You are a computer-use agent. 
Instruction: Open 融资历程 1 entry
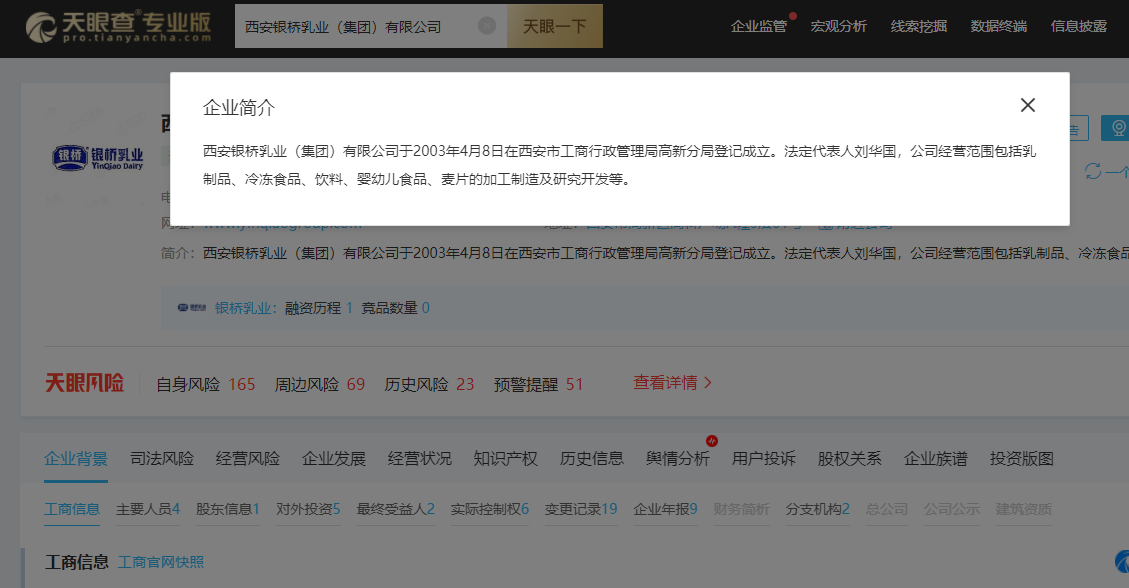(x=319, y=308)
